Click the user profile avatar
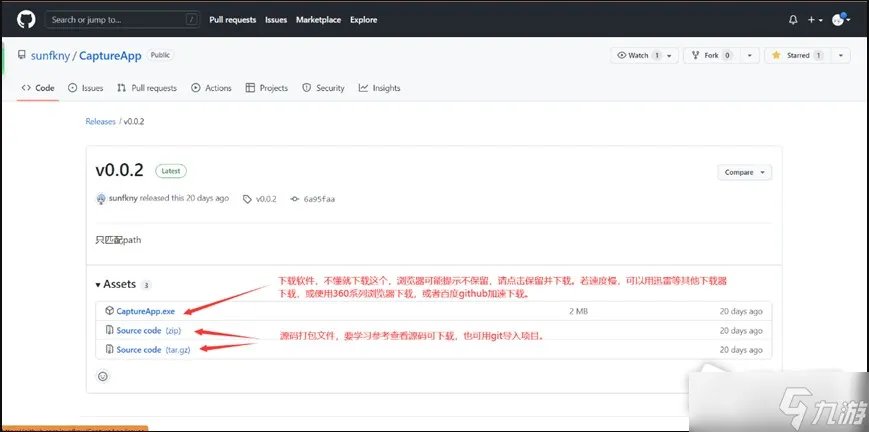Viewport: 869px width, 432px height. coord(838,19)
